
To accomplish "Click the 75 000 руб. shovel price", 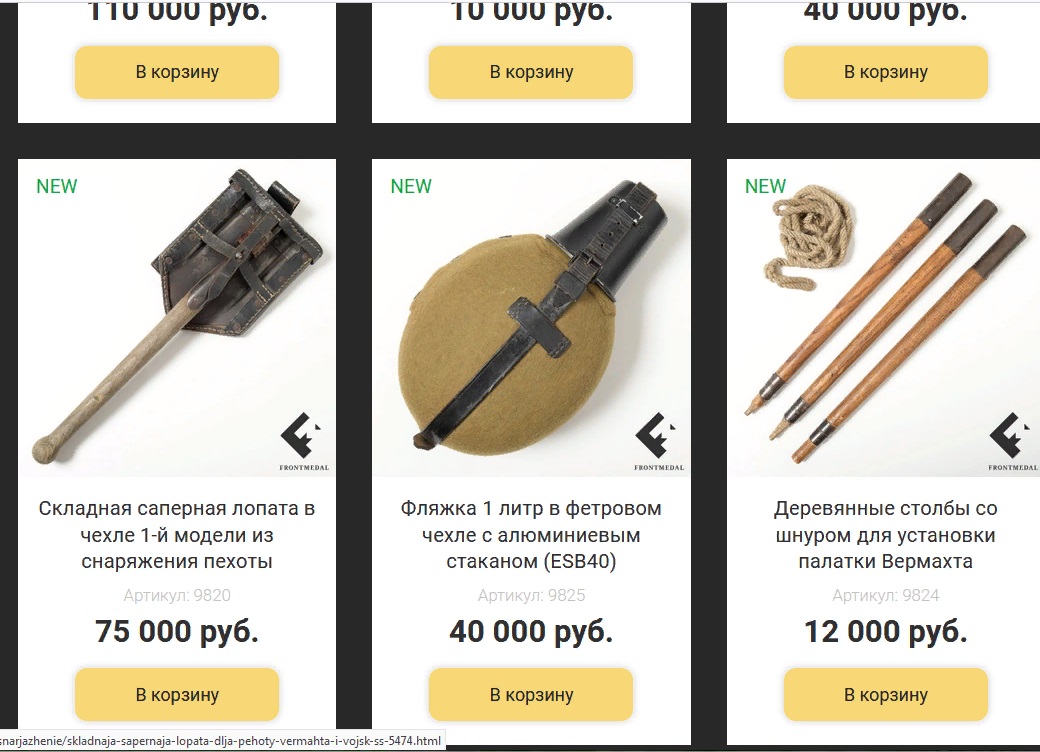I will coord(177,631).
